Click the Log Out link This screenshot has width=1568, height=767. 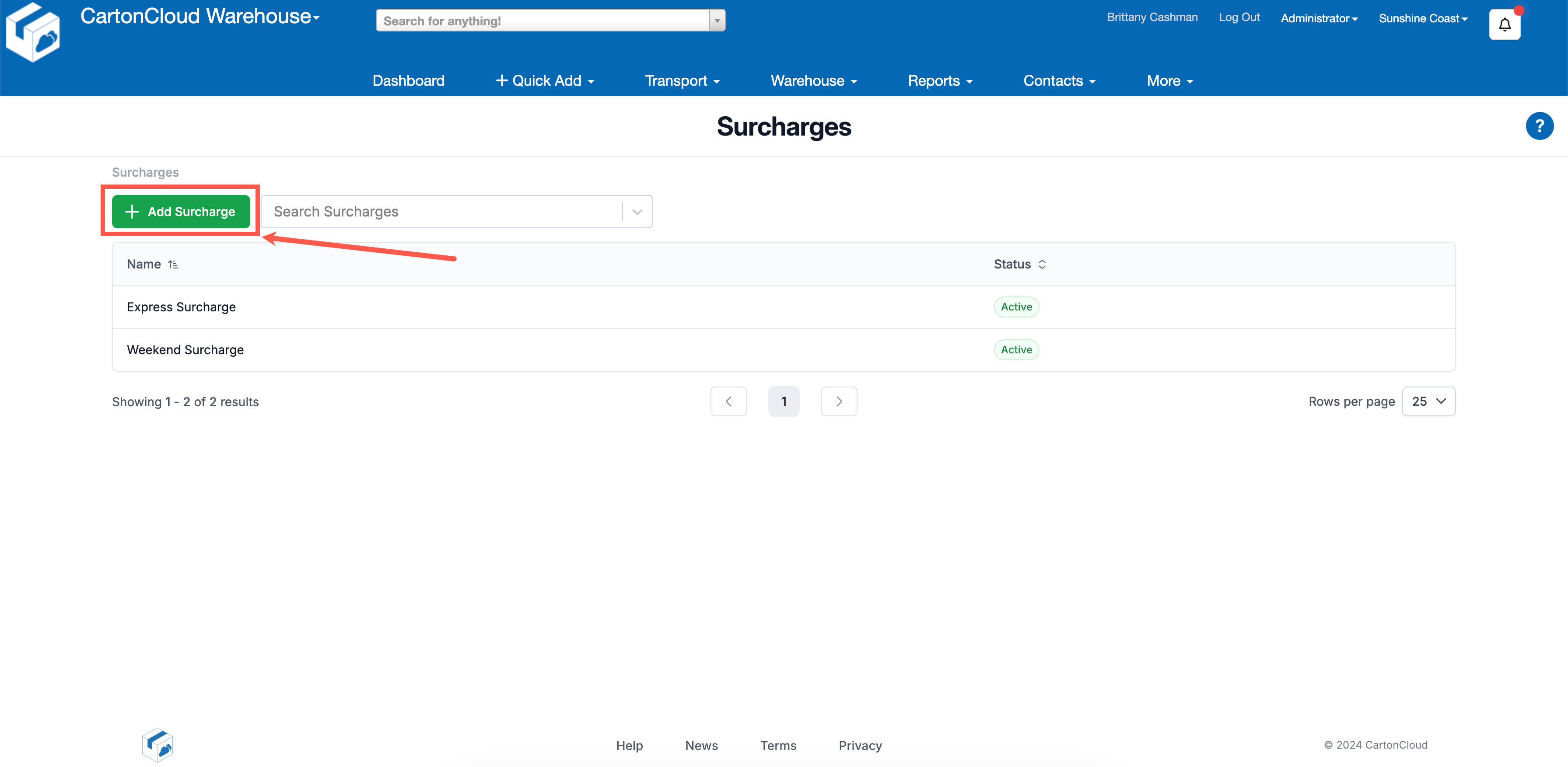pos(1239,17)
